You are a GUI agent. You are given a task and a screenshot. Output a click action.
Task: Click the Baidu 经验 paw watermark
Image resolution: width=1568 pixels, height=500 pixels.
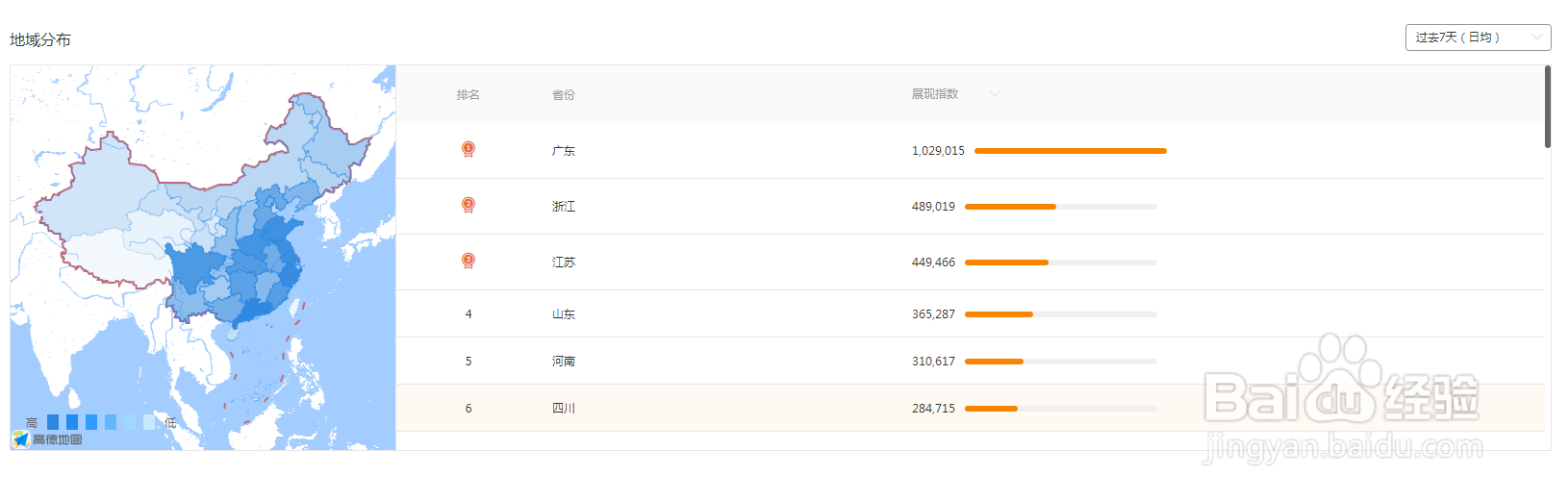tap(1341, 379)
